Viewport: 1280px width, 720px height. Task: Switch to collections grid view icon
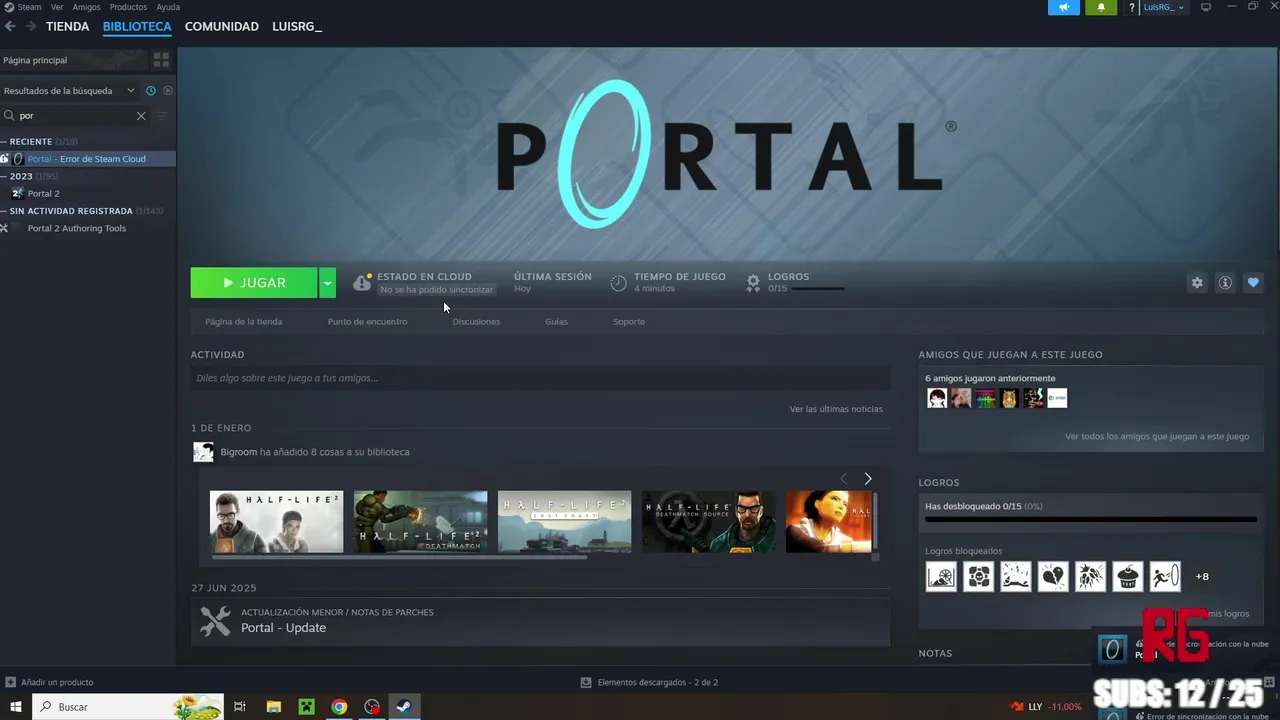pos(161,60)
